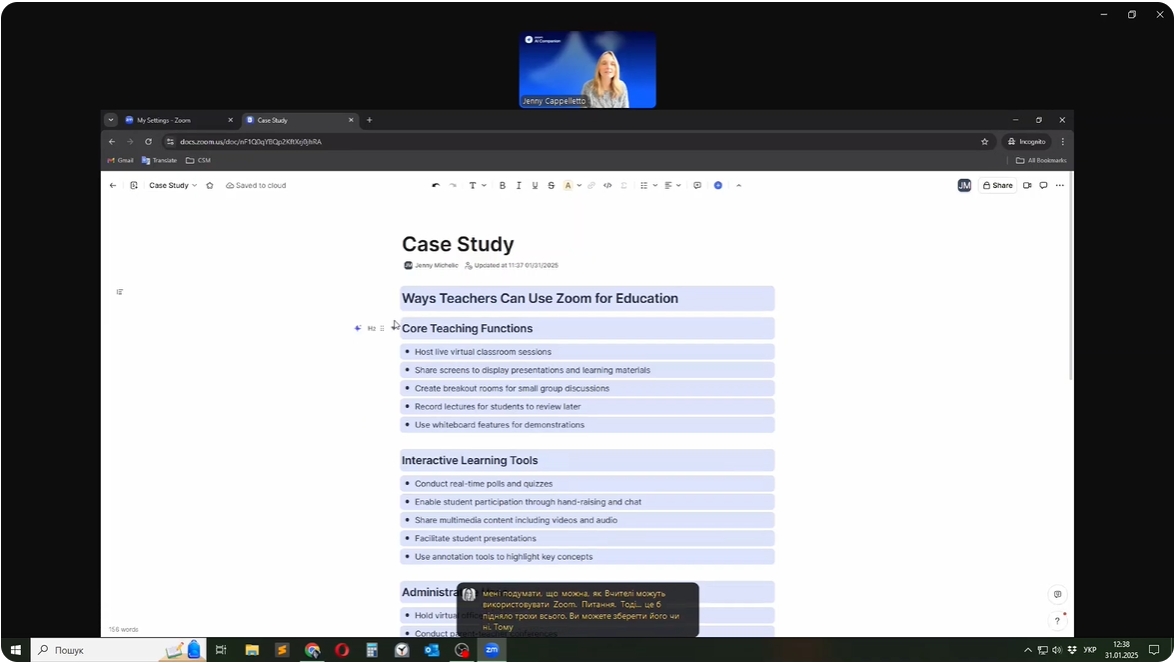Click heading Interactive Learning Tools
The width and height of the screenshot is (1174, 663).
[x=469, y=461]
